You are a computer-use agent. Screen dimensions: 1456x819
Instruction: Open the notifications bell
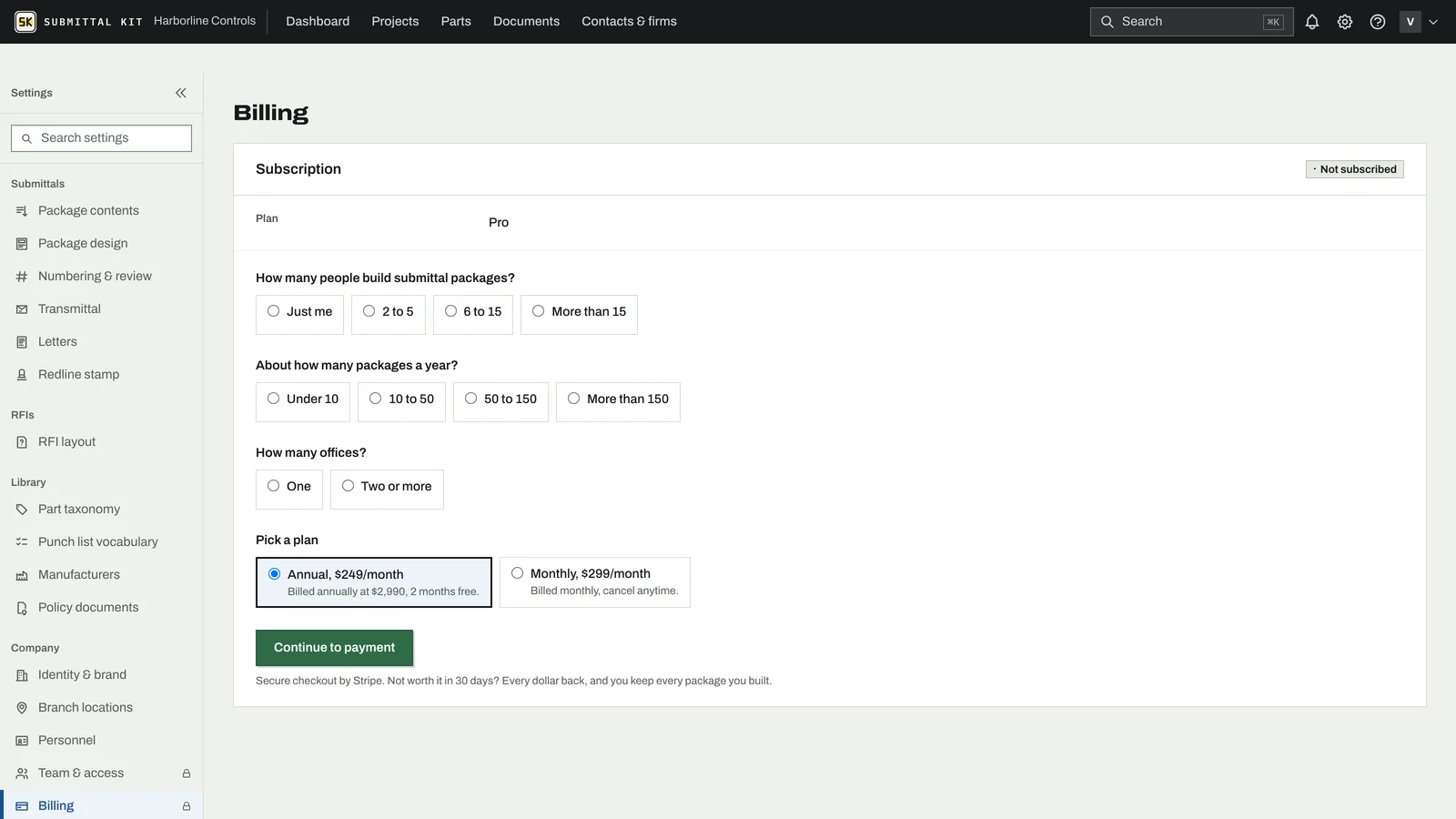[1312, 22]
